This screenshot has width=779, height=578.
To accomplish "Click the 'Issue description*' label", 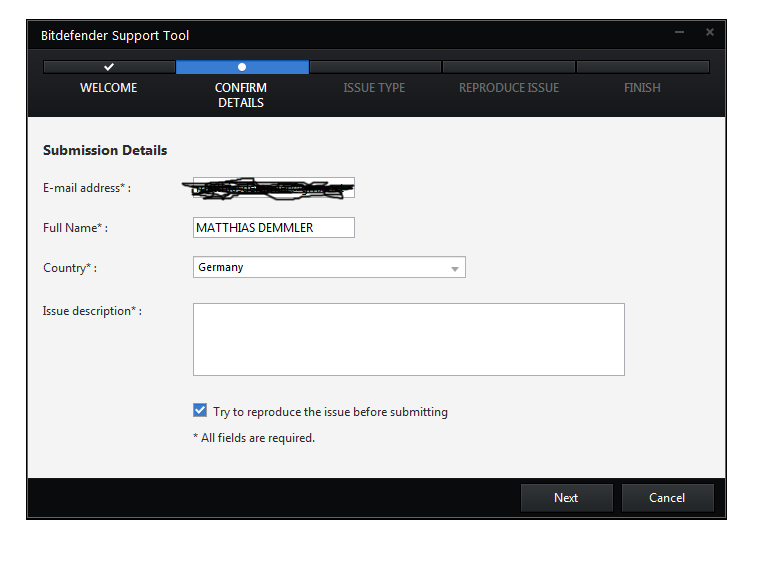I will (92, 311).
